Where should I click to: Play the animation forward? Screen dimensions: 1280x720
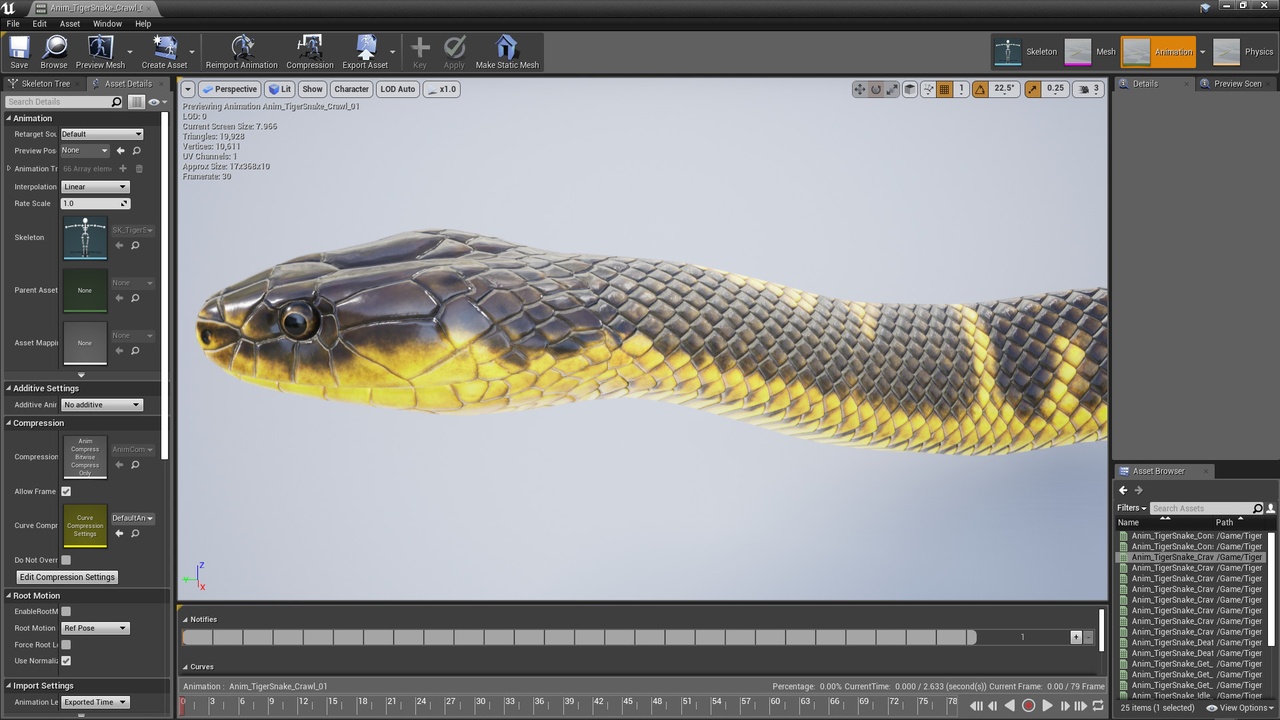1047,706
